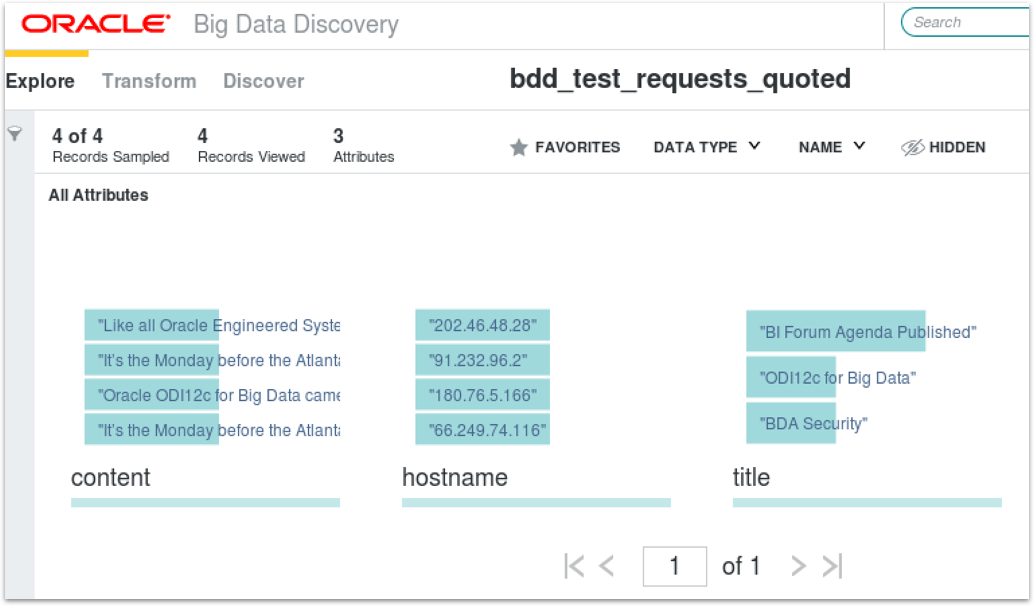
Task: Click the bar under hostname attribute
Action: (536, 502)
